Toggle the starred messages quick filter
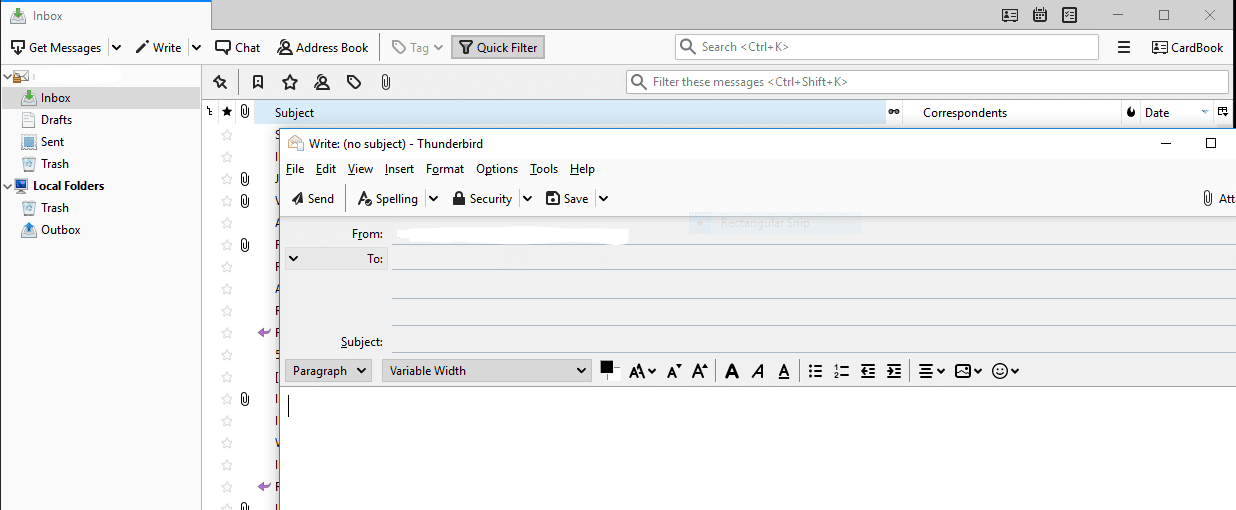This screenshot has height=510, width=1236. (x=290, y=82)
